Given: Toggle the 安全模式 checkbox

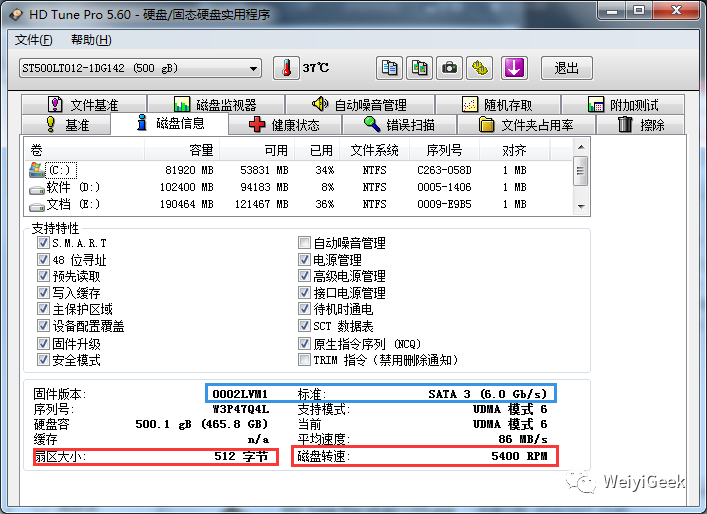Looking at the screenshot, I should pos(43,360).
